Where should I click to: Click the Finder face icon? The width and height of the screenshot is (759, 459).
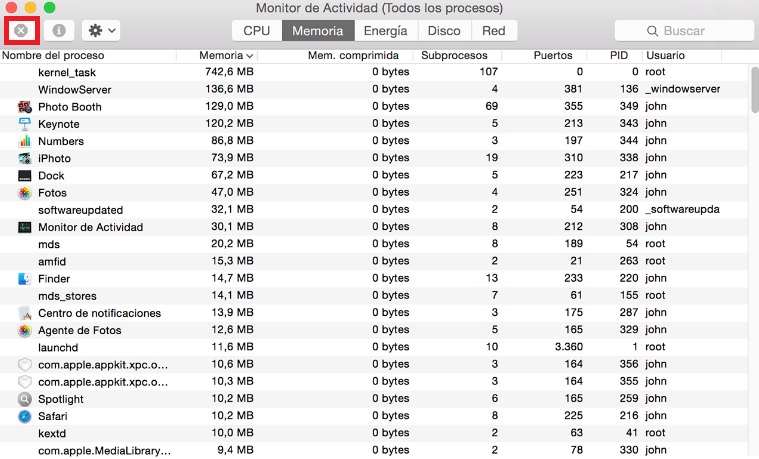pos(25,278)
